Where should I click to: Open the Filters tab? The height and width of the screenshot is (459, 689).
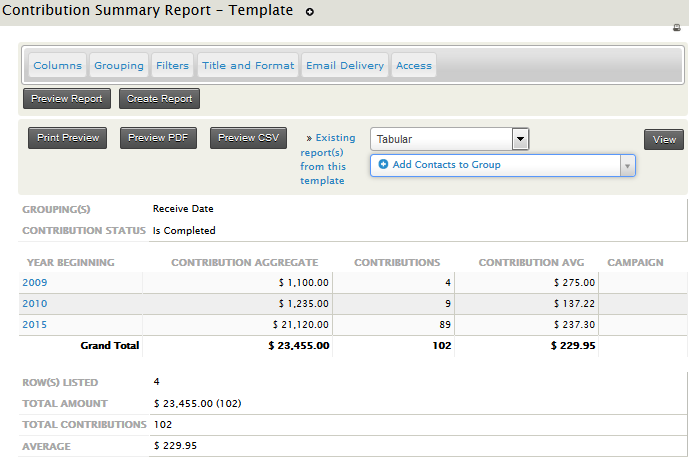coord(172,66)
